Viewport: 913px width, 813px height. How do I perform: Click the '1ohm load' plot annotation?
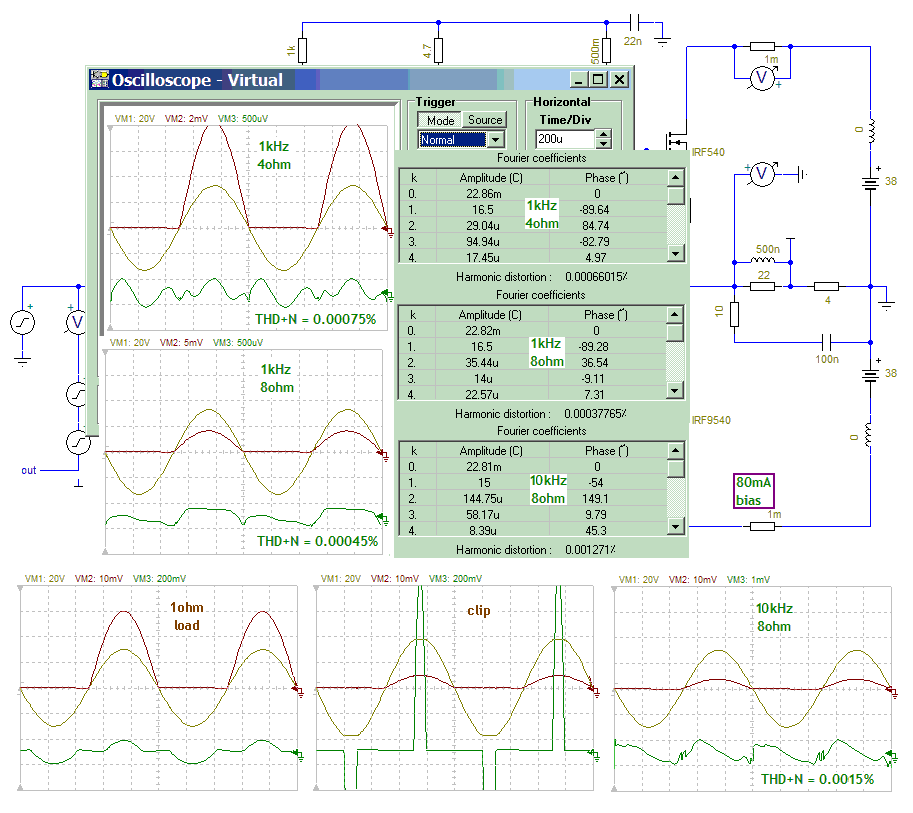[186, 616]
